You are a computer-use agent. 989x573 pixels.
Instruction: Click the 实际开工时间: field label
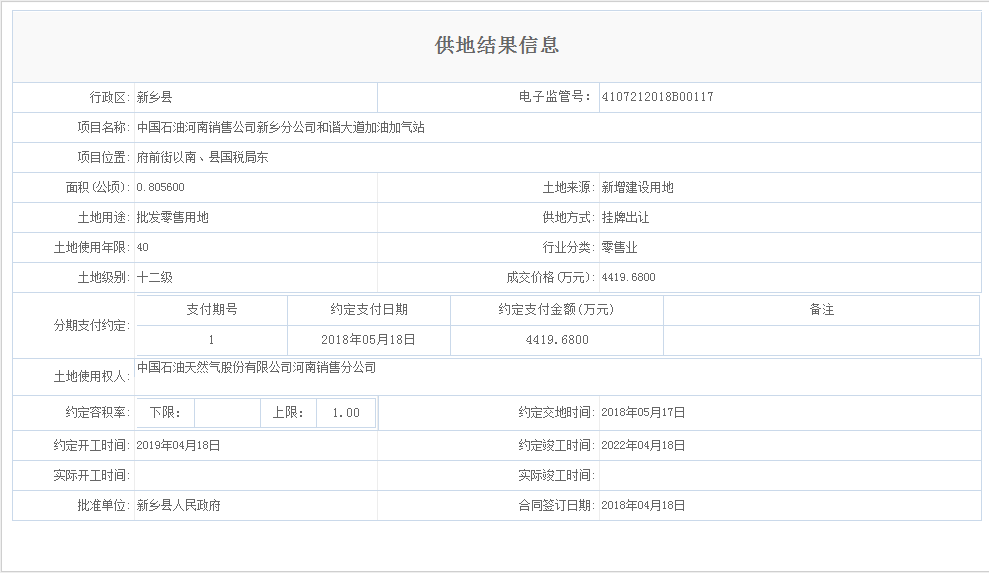coord(92,476)
